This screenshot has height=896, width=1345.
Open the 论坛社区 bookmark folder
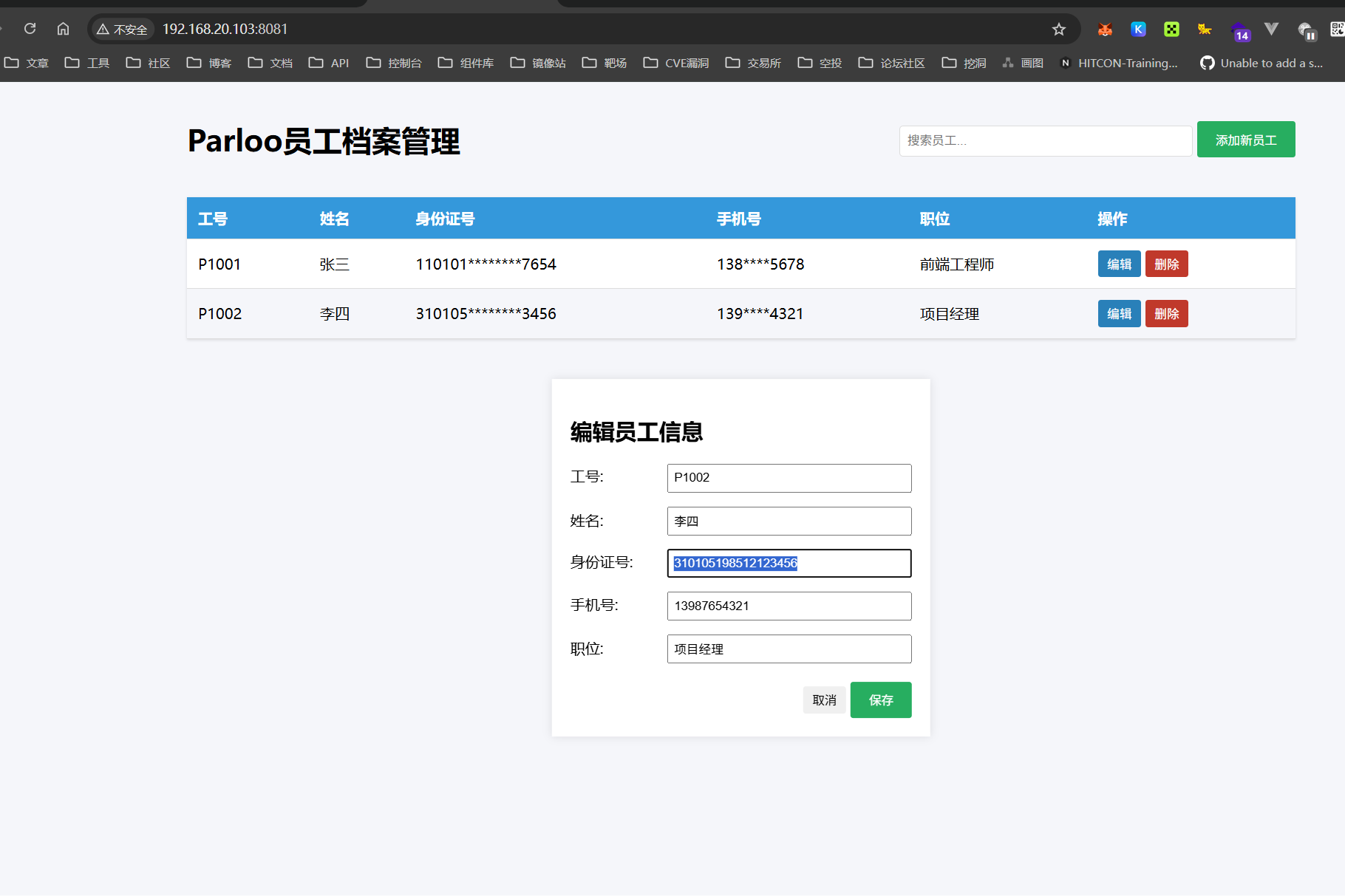892,63
